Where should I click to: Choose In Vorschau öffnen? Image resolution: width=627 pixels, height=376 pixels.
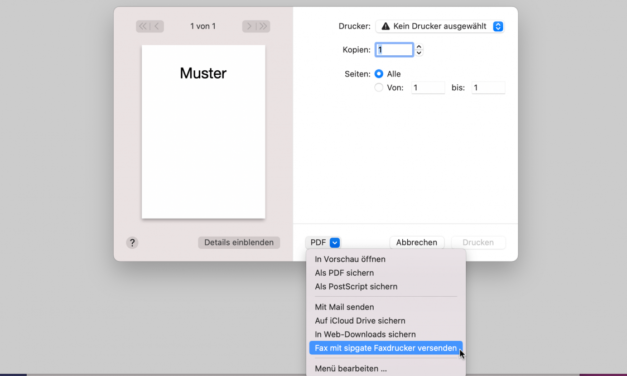coord(386,259)
